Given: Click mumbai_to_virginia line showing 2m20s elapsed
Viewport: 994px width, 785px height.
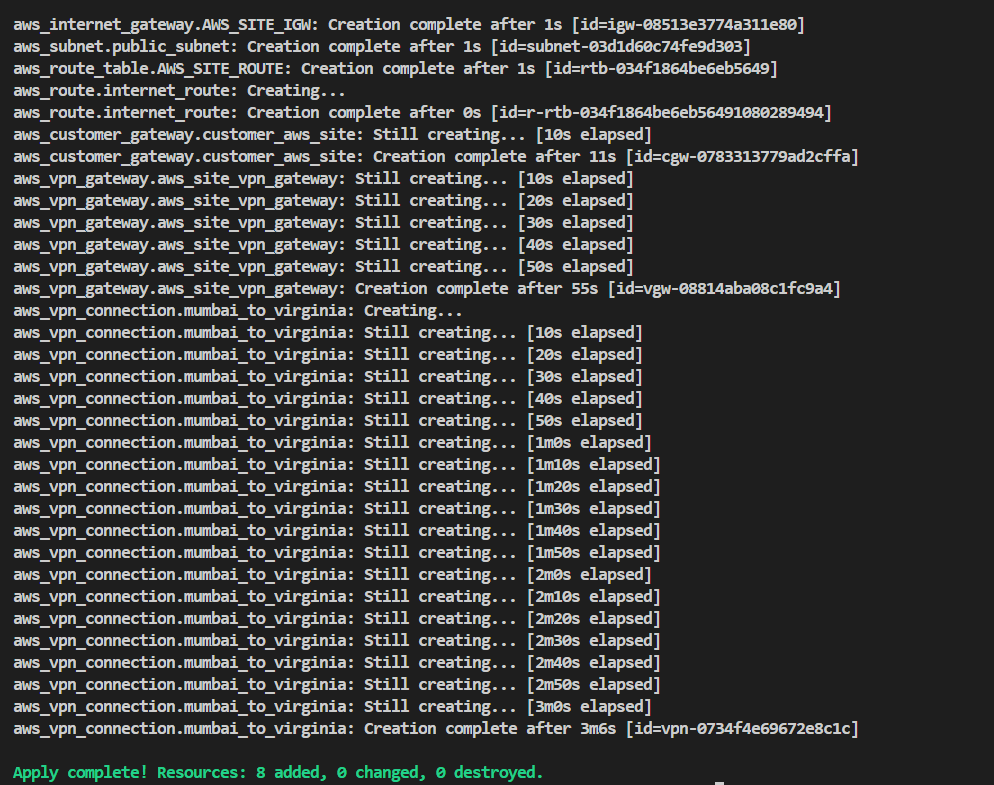Looking at the screenshot, I should pyautogui.click(x=337, y=619).
